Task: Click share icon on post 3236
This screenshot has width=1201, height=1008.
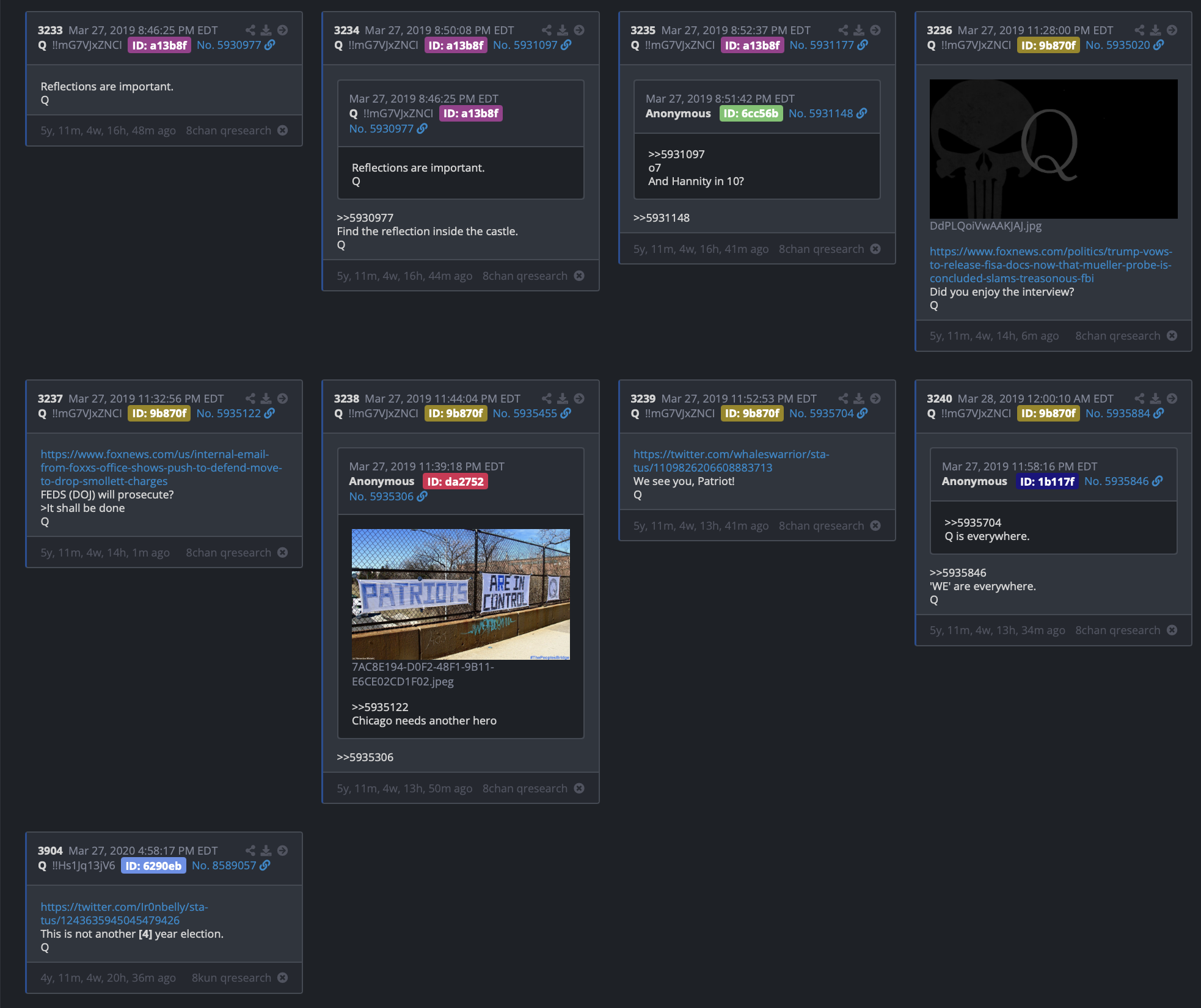Action: pos(1139,30)
